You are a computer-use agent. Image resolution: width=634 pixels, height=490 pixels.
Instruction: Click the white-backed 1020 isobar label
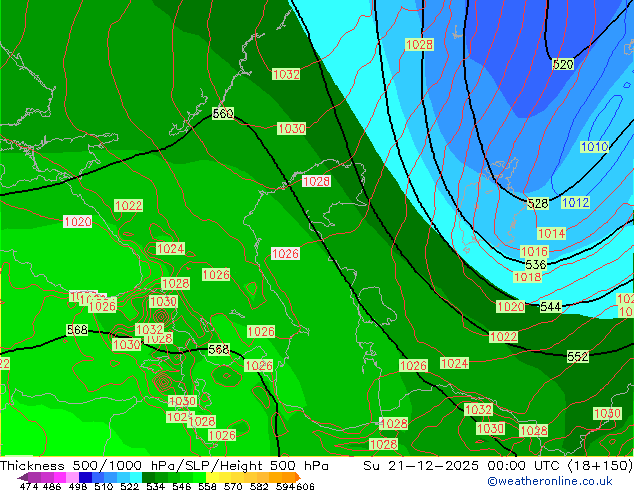coord(78,222)
